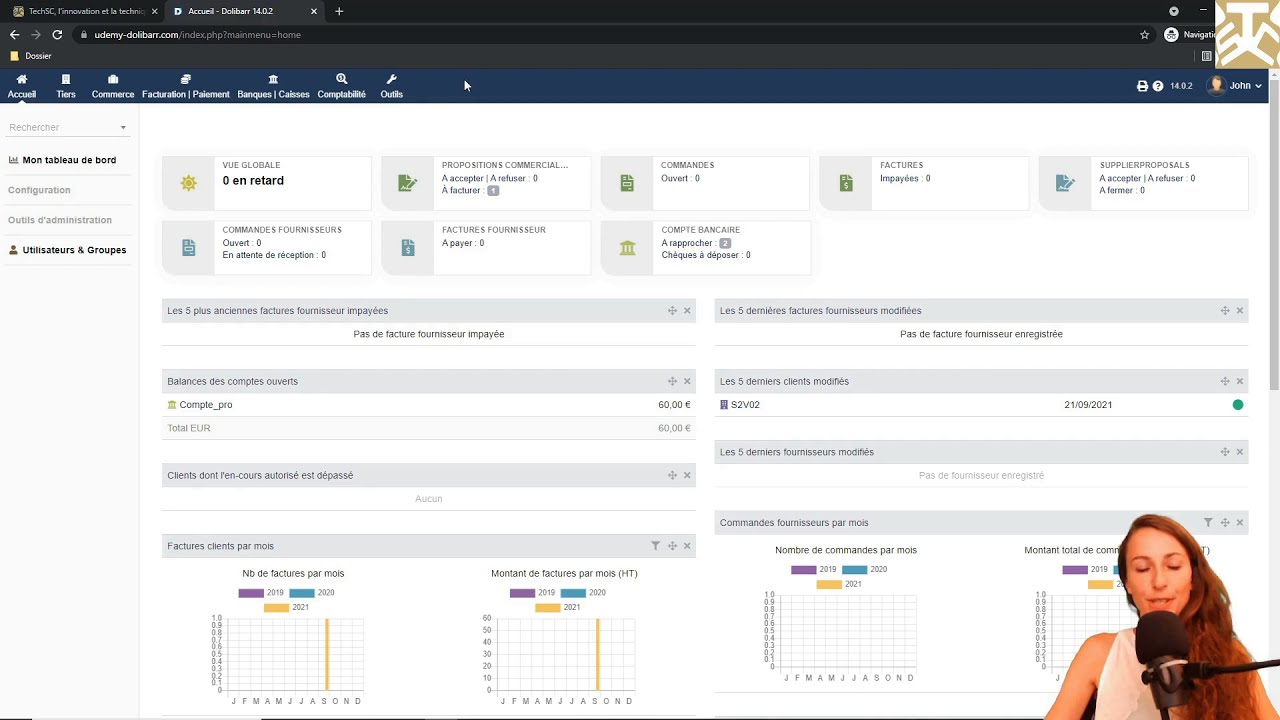Toggle 2021 legend in Nombre de commandes chart
Screen dimensions: 1280x720
(839, 584)
